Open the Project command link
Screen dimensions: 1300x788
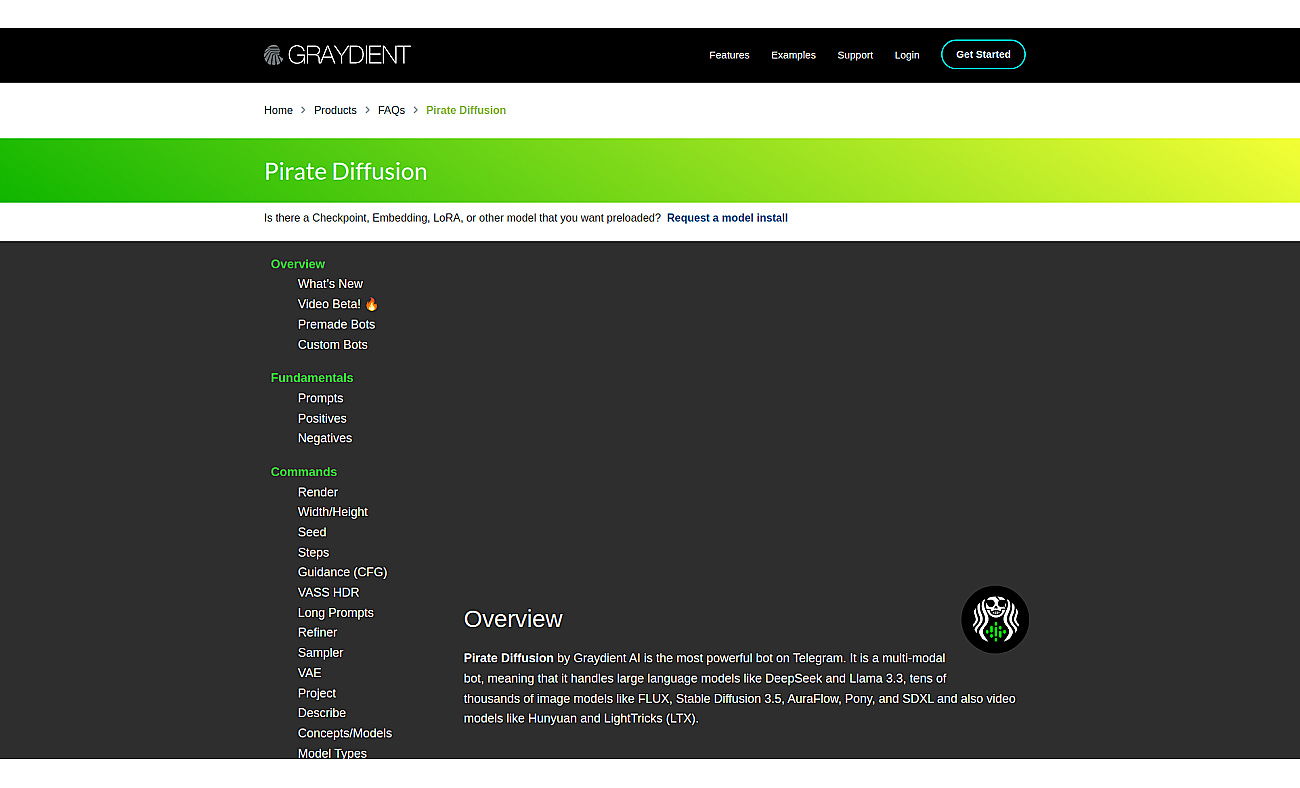coord(317,693)
